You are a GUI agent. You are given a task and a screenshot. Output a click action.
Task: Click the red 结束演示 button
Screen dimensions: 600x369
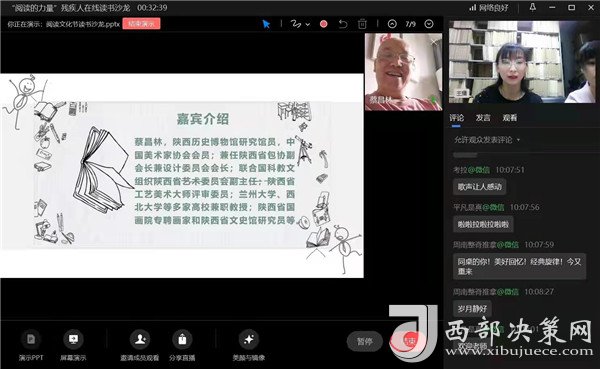(x=142, y=24)
